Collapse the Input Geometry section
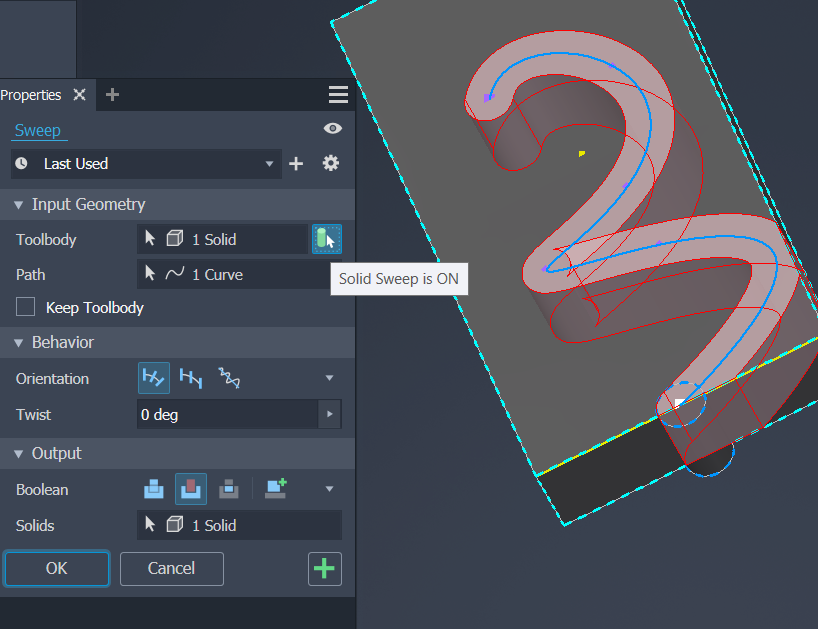The height and width of the screenshot is (629, 818). (x=17, y=204)
